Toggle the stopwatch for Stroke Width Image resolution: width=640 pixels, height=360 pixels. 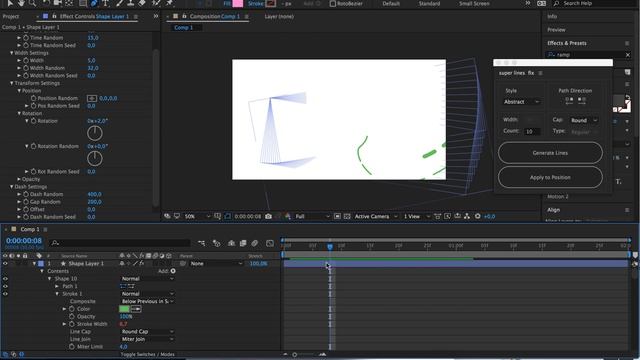[x=72, y=324]
